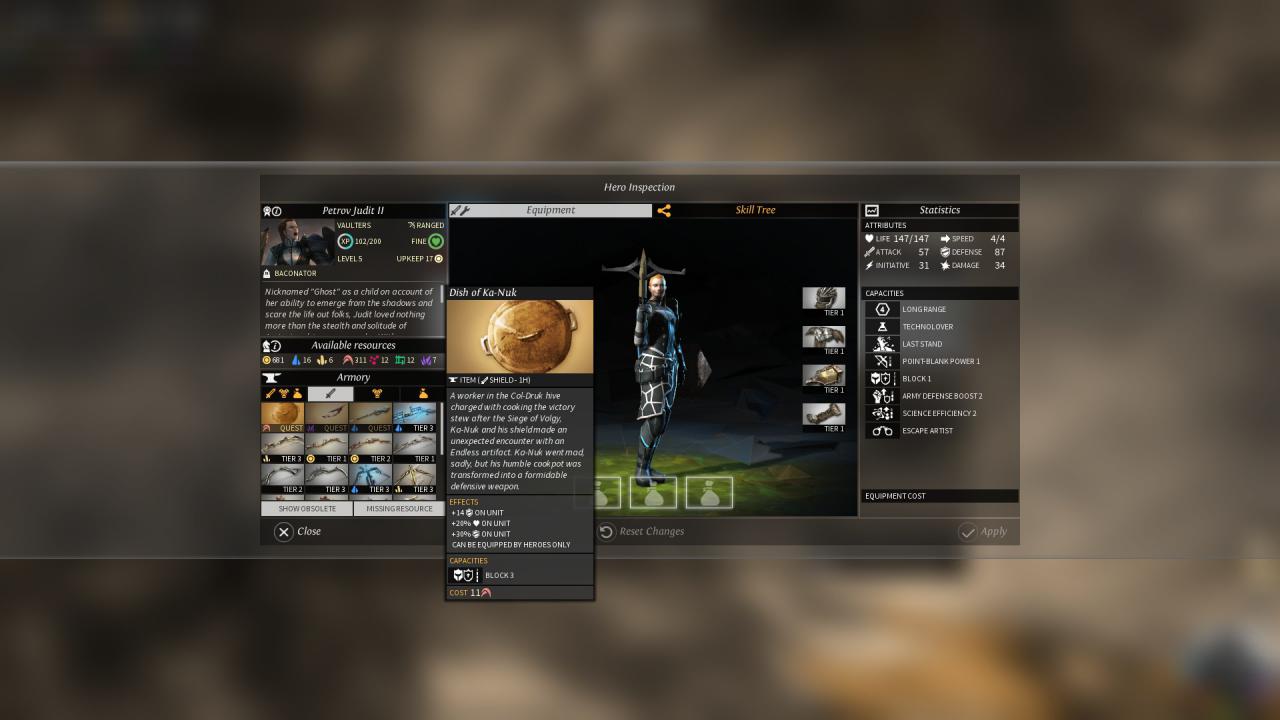Toggle the Missing Resource filter
Screen dimensions: 1280x720
[x=399, y=508]
